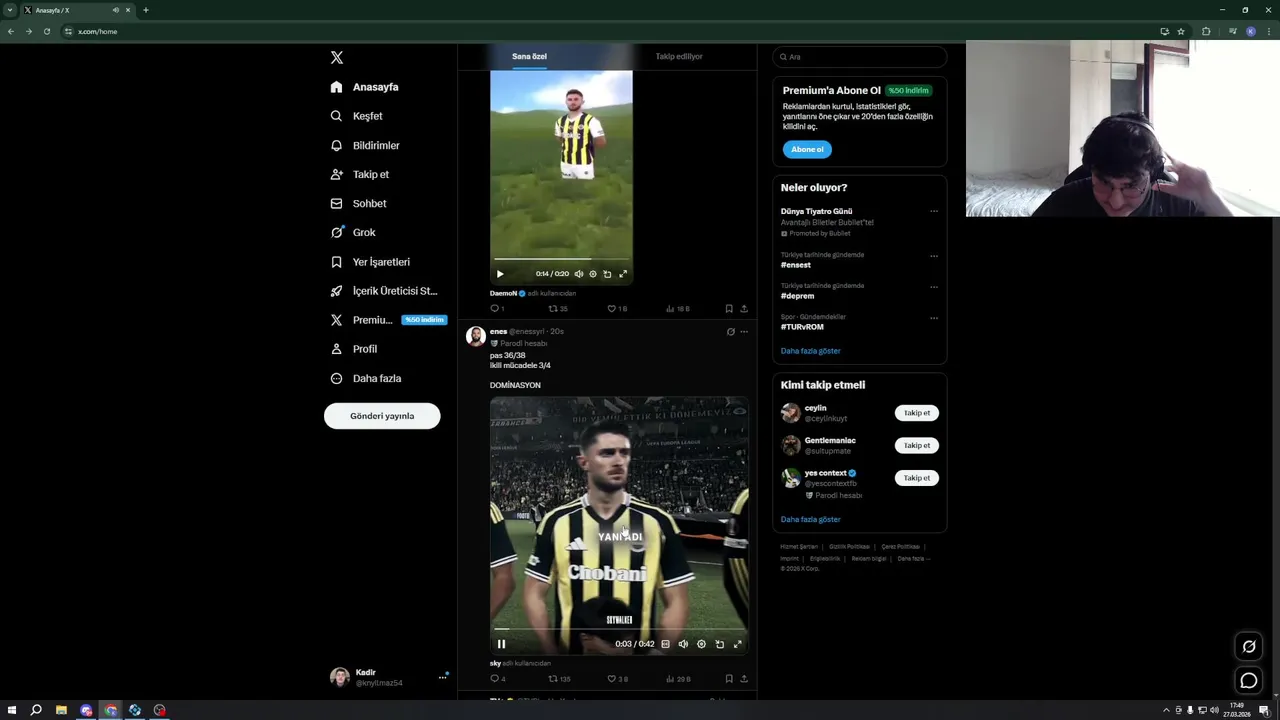Open Windows search on the taskbar
Image resolution: width=1280 pixels, height=720 pixels.
click(x=36, y=710)
